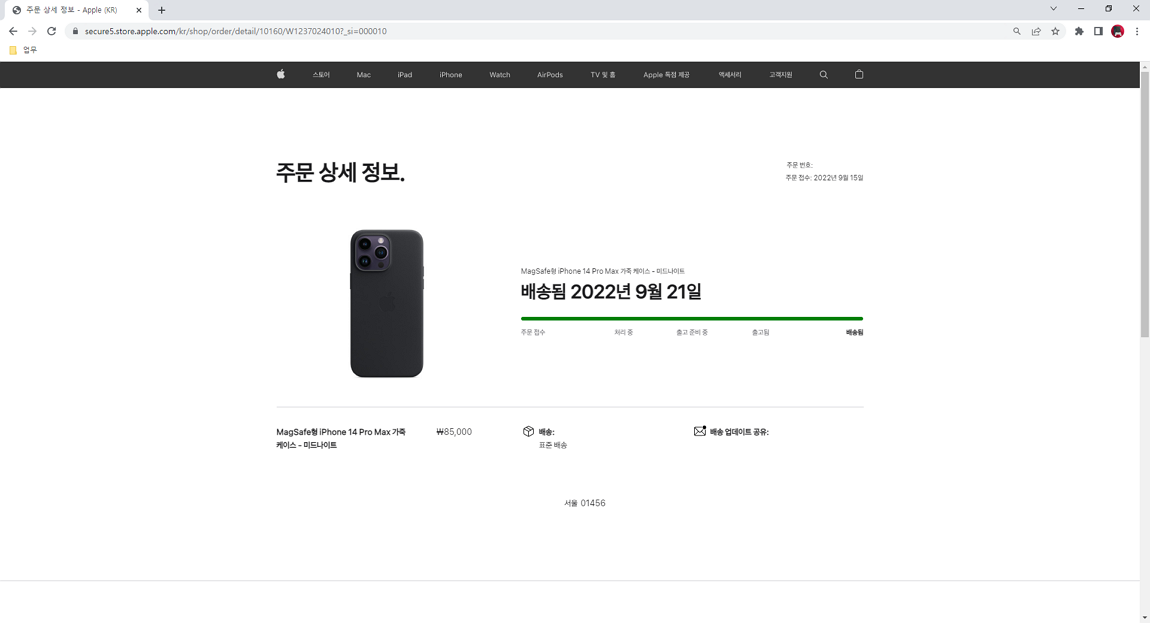This screenshot has width=1150, height=623.
Task: Open the AirPods menu item
Action: (x=550, y=75)
